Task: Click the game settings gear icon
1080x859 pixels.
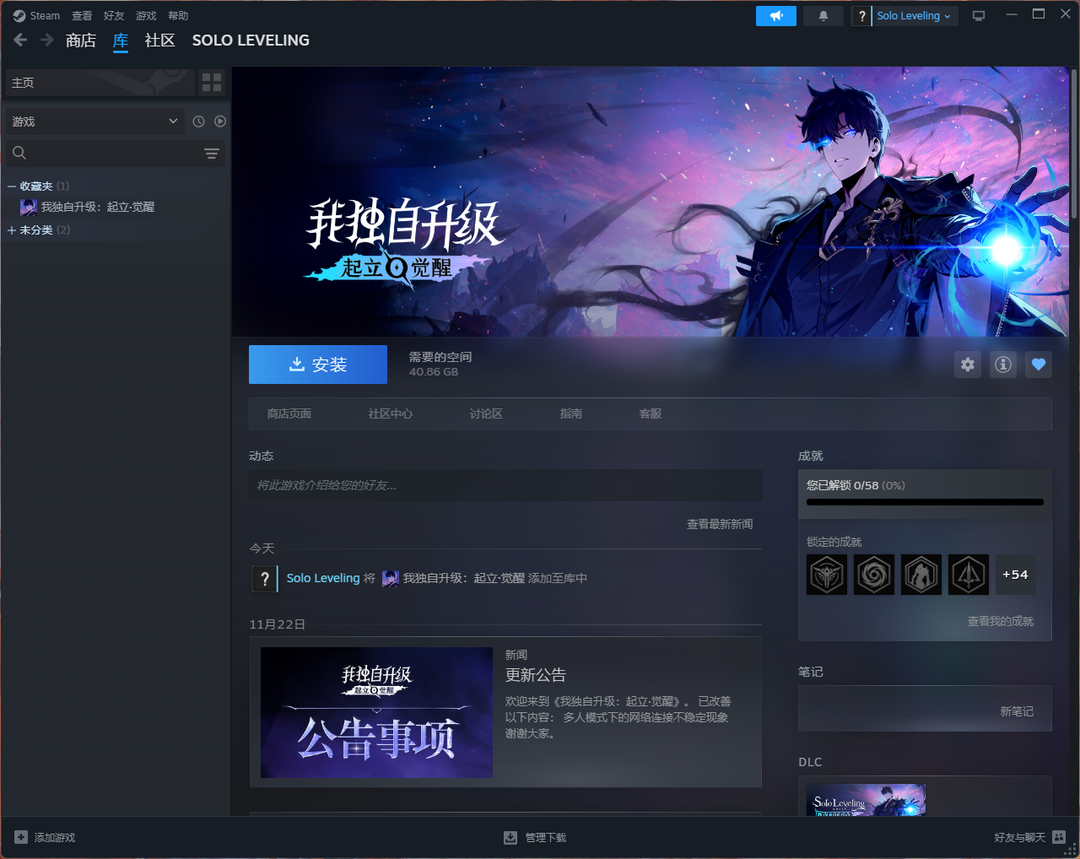Action: click(x=967, y=365)
